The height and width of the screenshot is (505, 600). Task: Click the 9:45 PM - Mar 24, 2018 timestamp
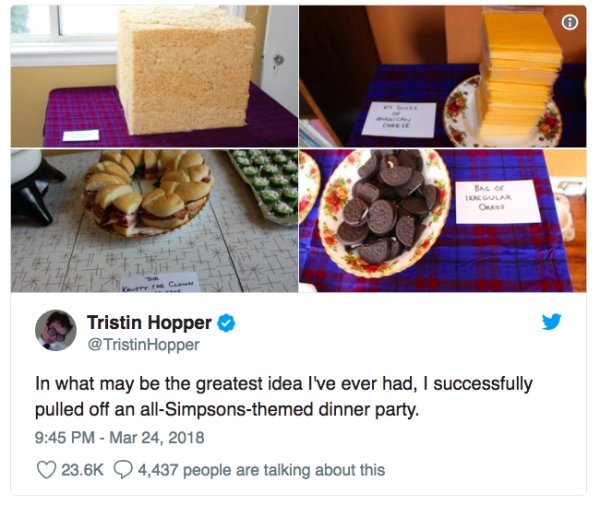pos(119,437)
